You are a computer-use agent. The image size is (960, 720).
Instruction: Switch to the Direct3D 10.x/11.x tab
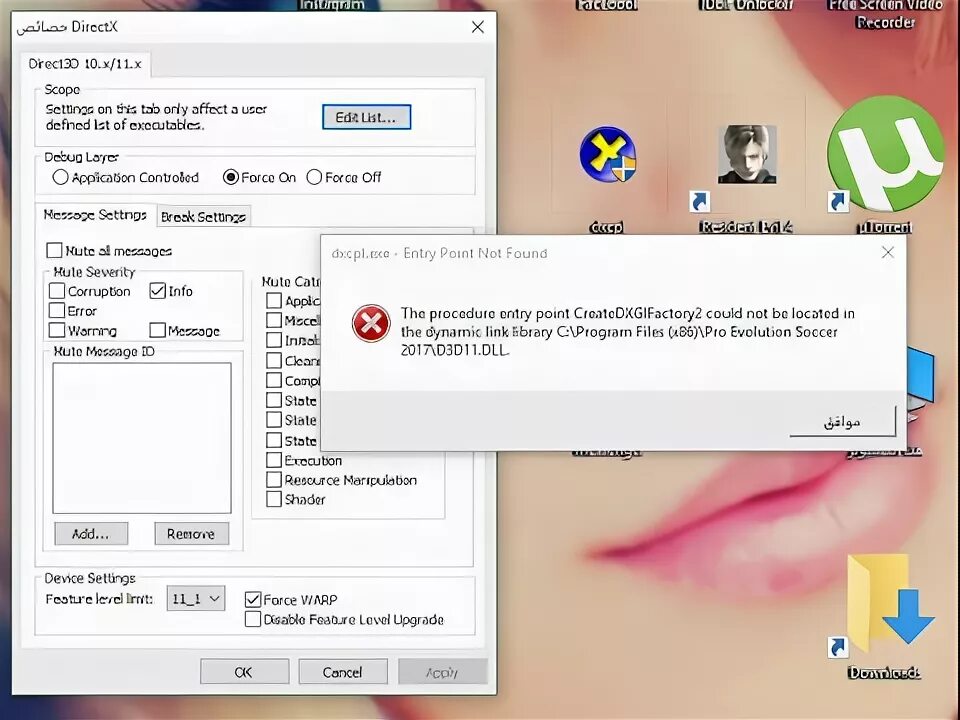[x=85, y=64]
